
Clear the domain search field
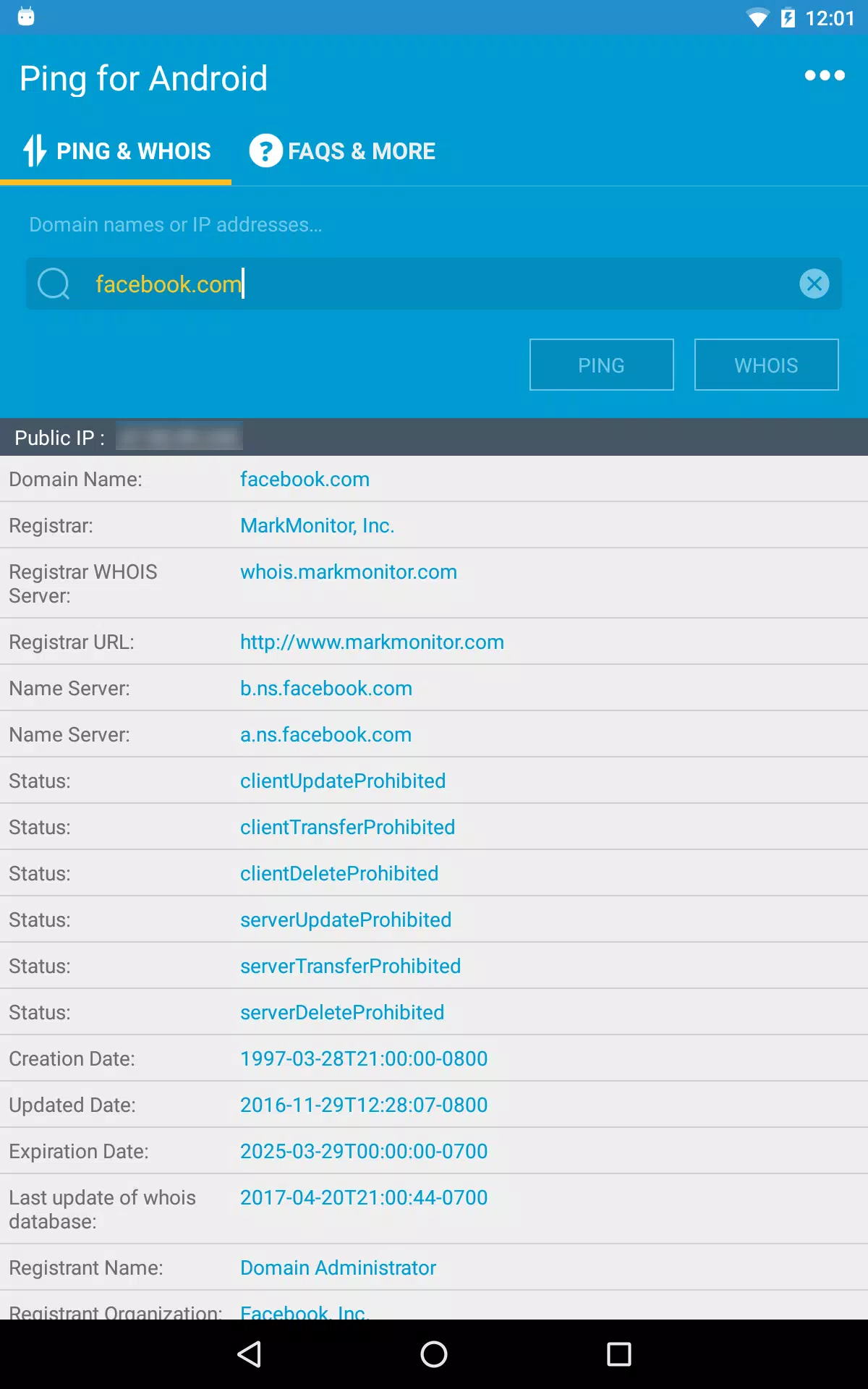[814, 284]
